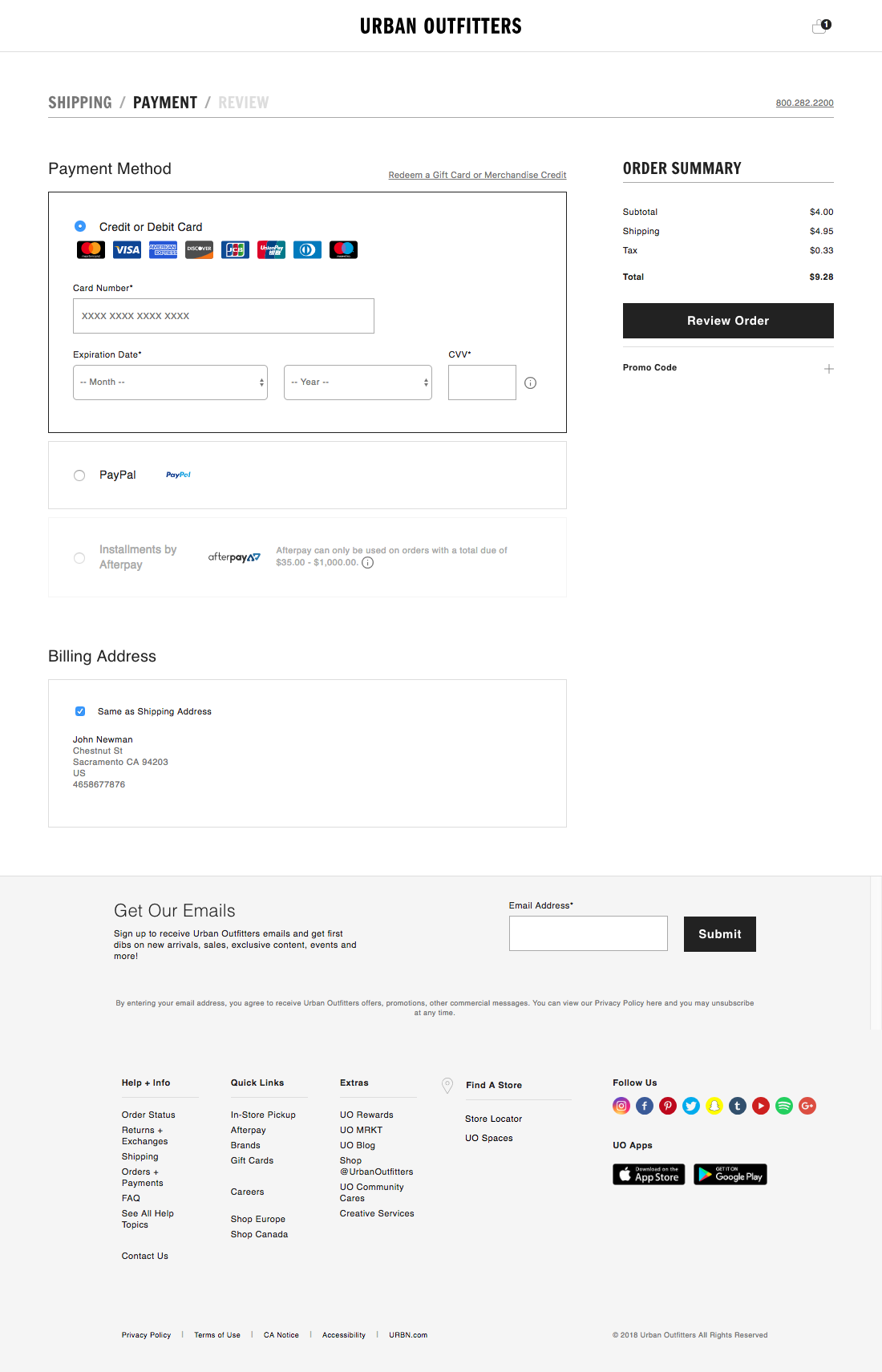Click the Maestro card icon
This screenshot has height=1372, width=882.
(x=343, y=249)
